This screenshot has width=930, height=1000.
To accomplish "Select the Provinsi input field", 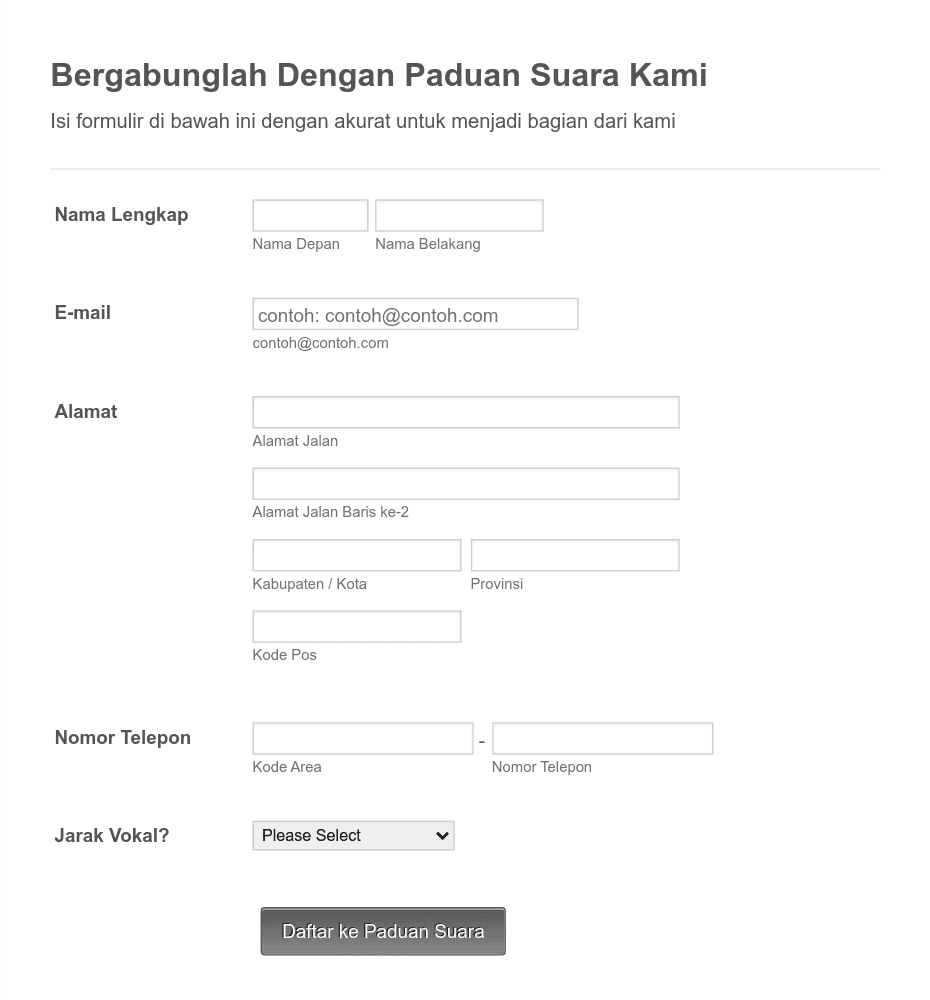I will tap(575, 555).
